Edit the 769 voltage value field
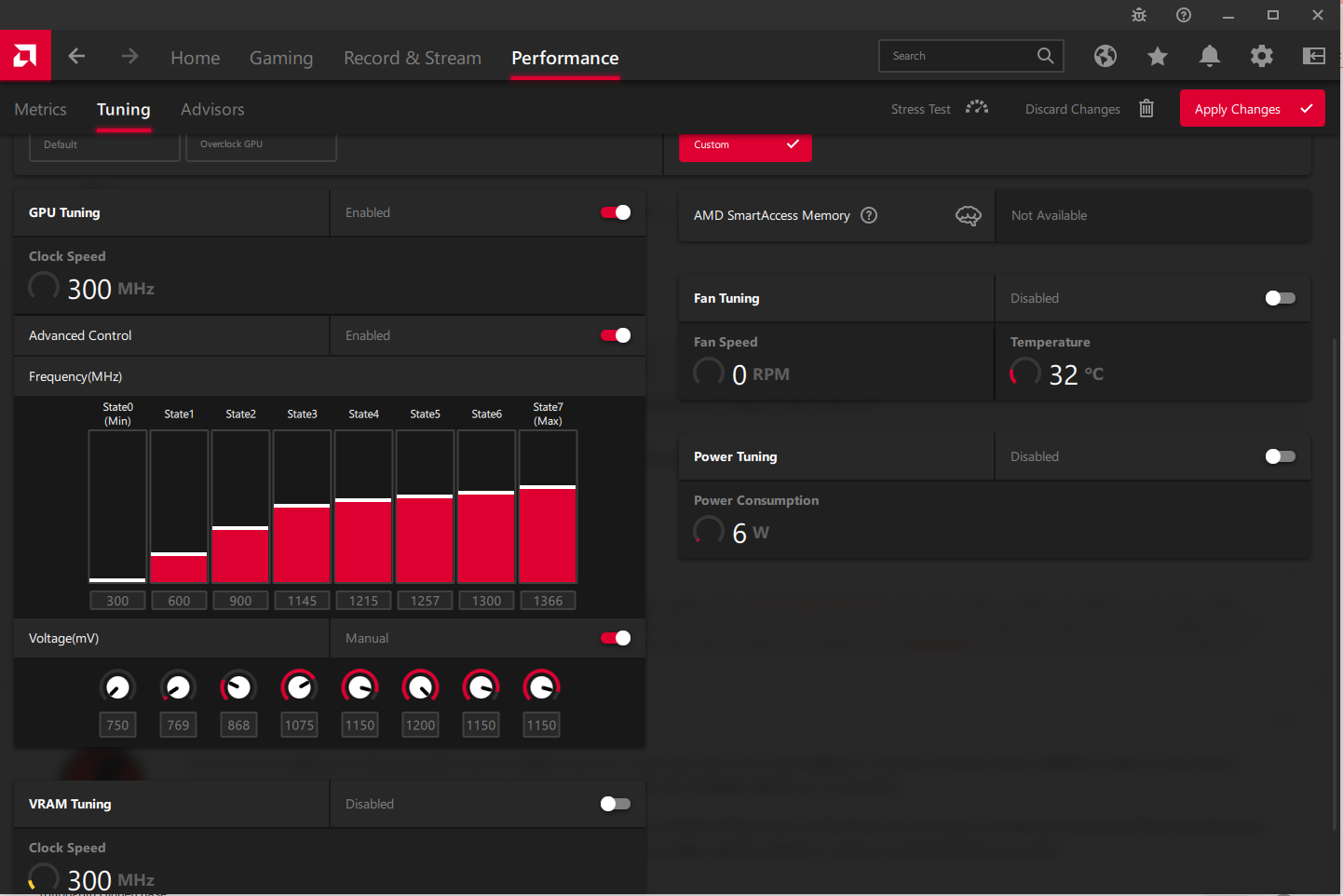The image size is (1343, 896). point(178,725)
